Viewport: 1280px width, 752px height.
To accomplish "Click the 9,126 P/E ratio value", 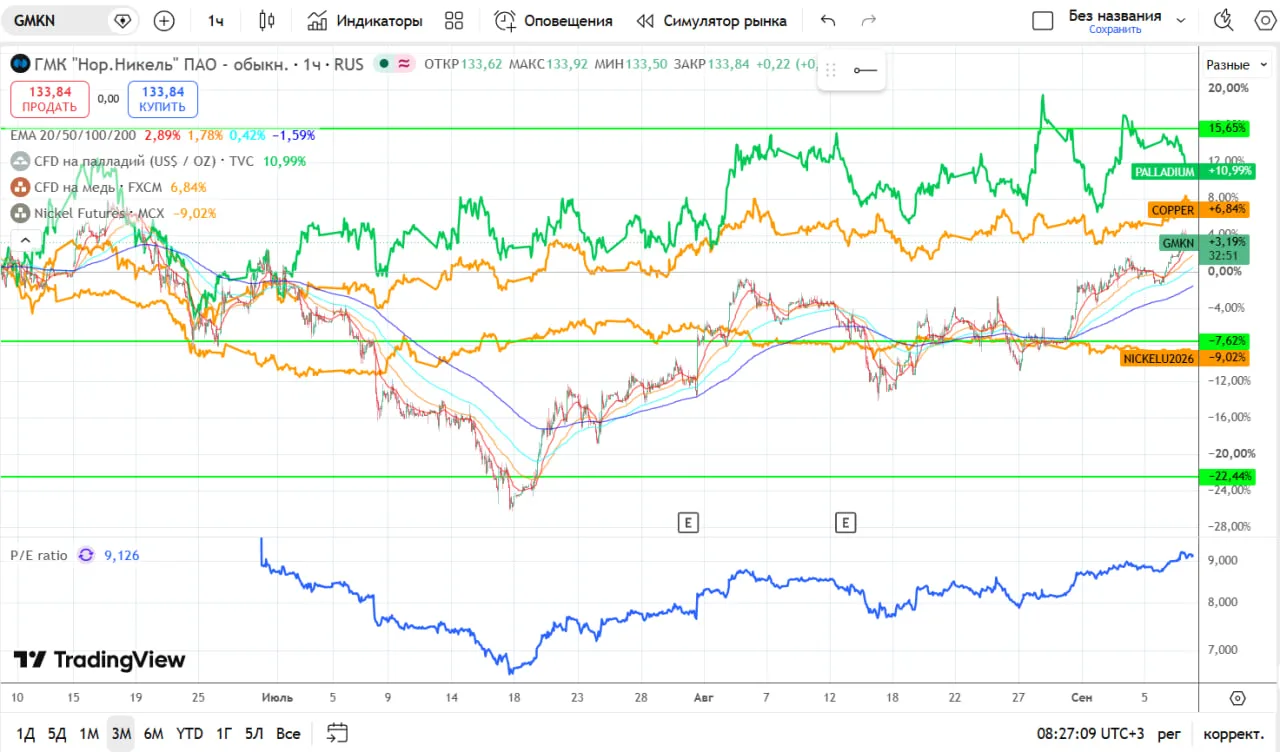I will click(121, 555).
